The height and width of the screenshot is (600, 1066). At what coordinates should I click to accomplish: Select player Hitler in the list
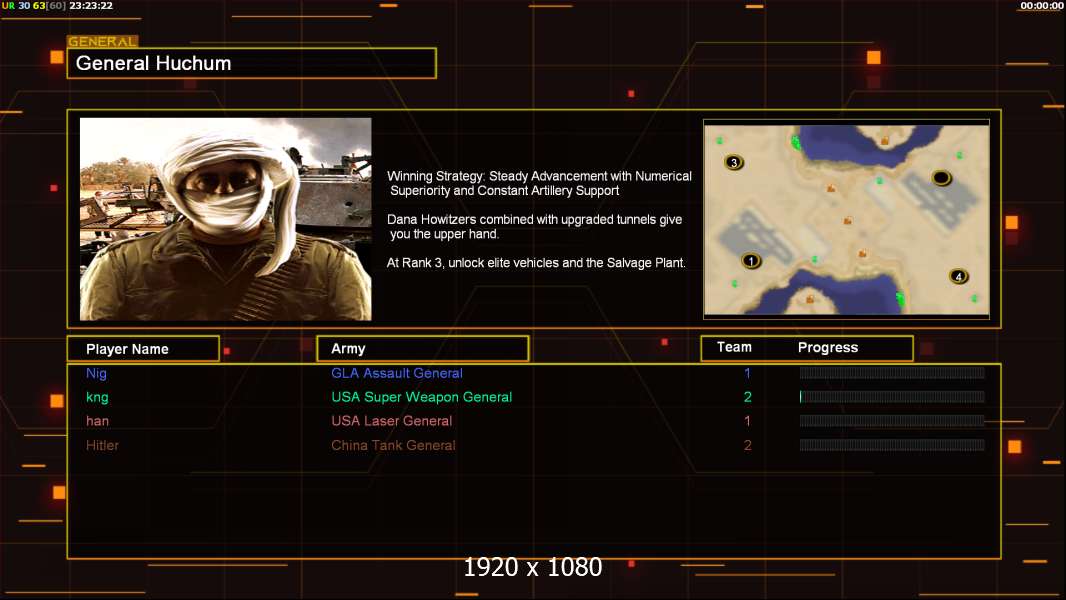(102, 445)
